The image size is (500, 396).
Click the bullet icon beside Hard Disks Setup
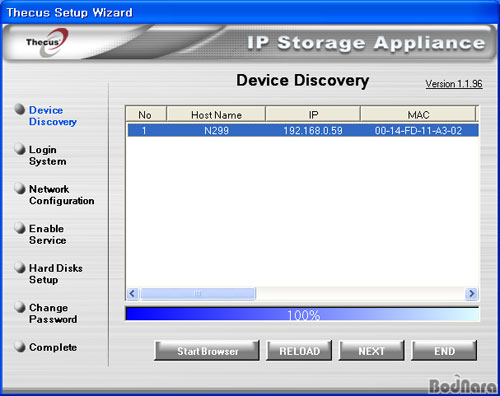coord(20,267)
